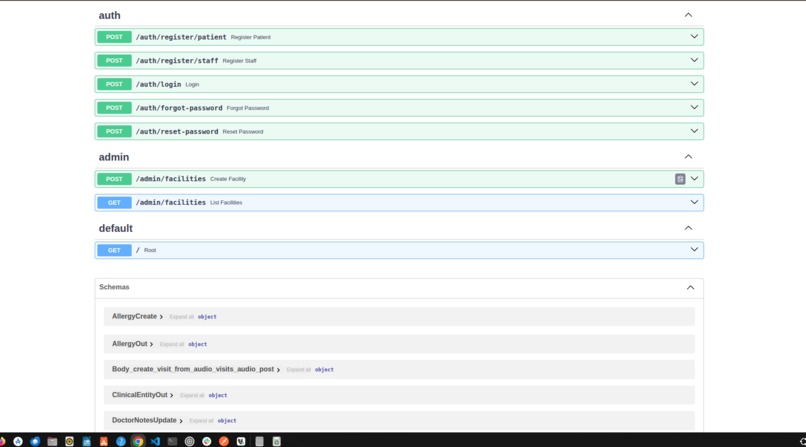
Task: Expand the /auth/register/staff endpoint arrow
Action: click(694, 60)
